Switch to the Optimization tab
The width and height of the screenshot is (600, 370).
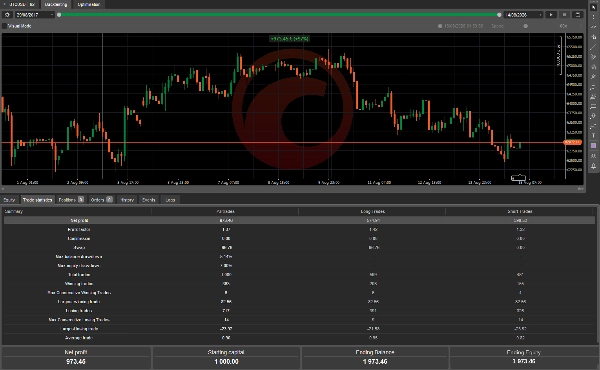(88, 4)
